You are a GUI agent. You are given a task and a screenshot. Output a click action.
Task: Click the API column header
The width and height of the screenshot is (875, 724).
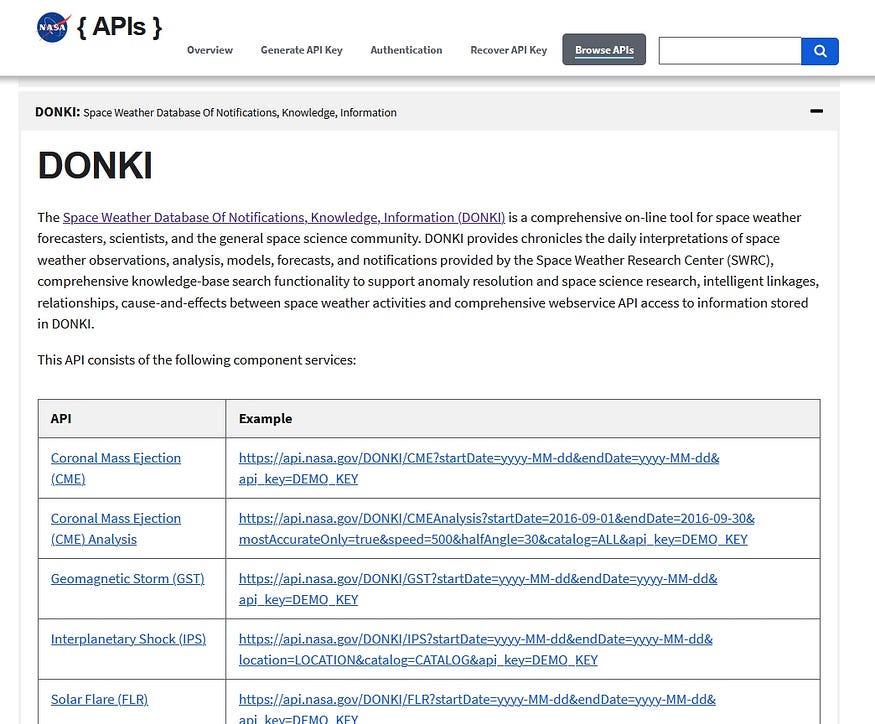coord(61,419)
